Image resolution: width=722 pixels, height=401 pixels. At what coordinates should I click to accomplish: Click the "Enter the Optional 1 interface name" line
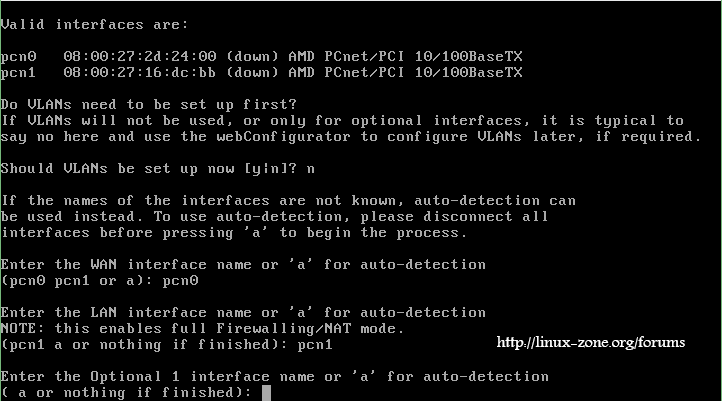(275, 376)
